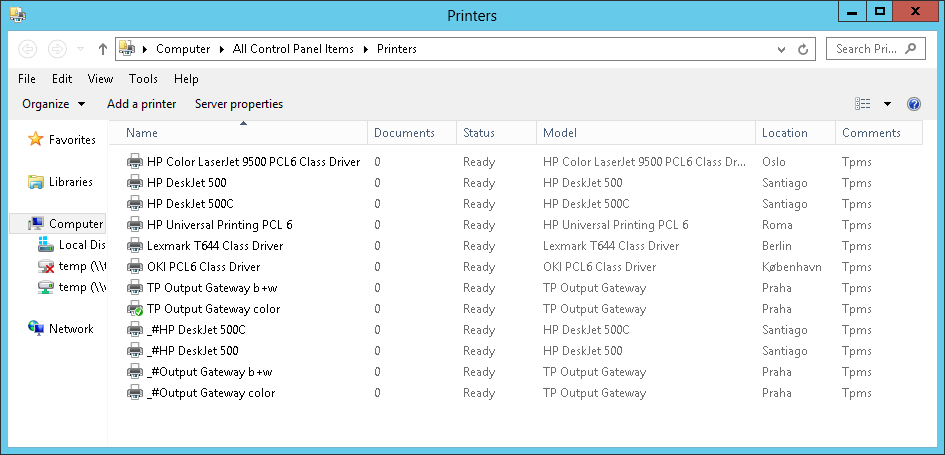Image resolution: width=945 pixels, height=455 pixels.
Task: Click the Roma location cell
Action: [777, 225]
